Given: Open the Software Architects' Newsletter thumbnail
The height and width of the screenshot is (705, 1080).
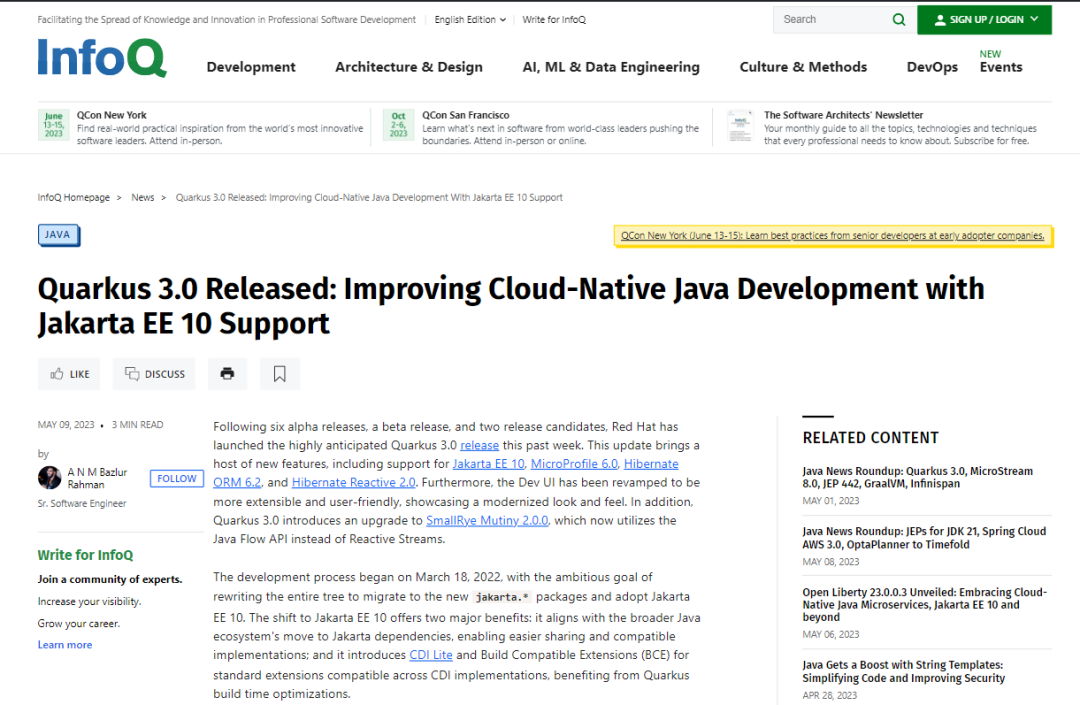Looking at the screenshot, I should pyautogui.click(x=740, y=126).
